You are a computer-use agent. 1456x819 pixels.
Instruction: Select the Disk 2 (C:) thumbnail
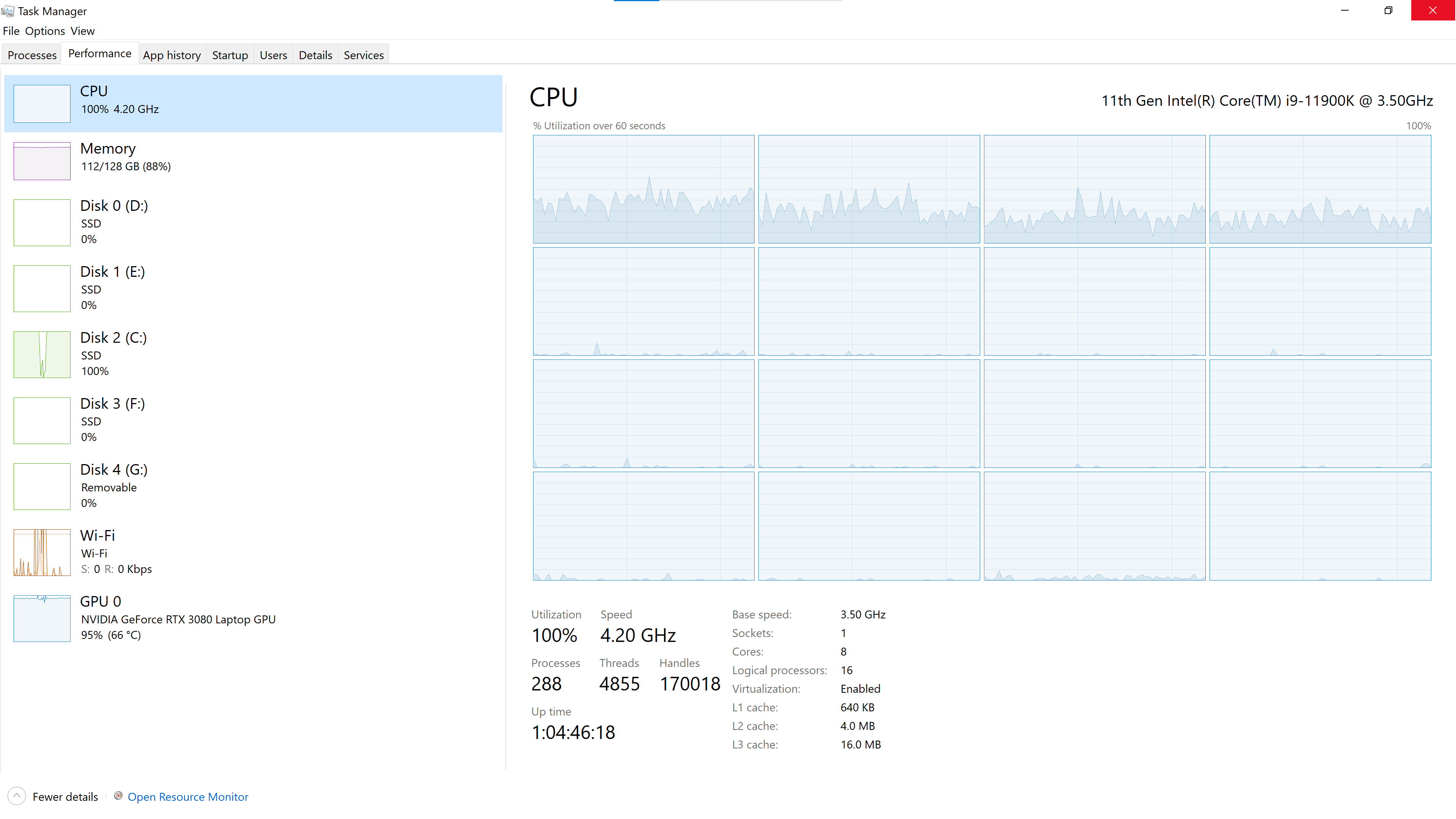42,355
